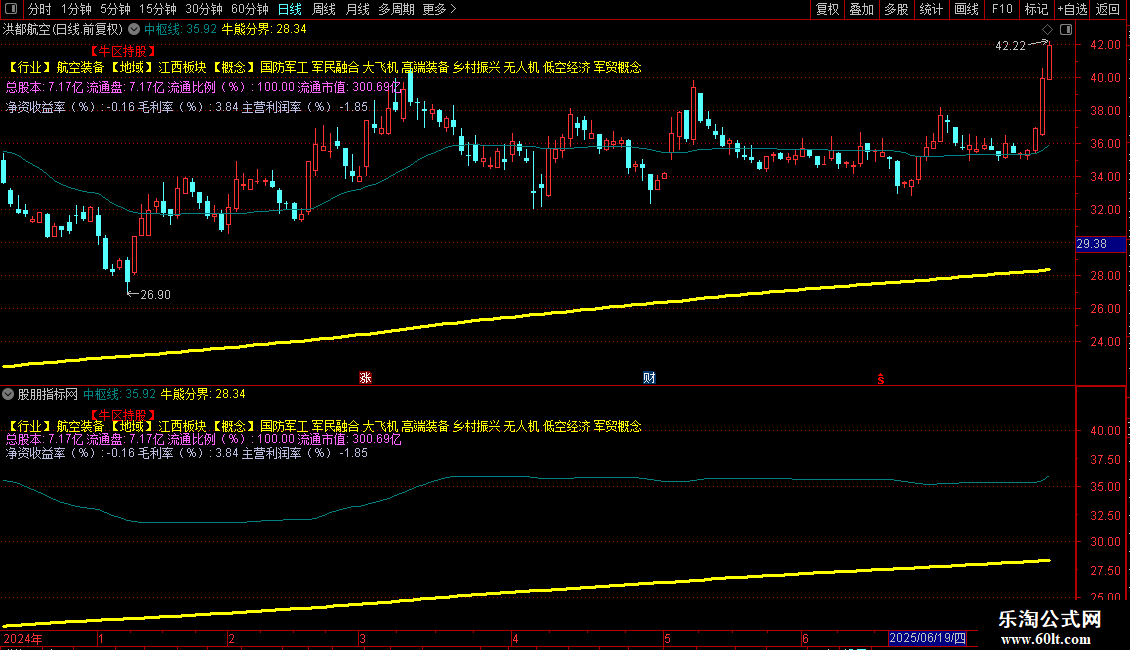1130x650 pixels.
Task: Click month 5 on the time axis
Action: click(x=667, y=638)
